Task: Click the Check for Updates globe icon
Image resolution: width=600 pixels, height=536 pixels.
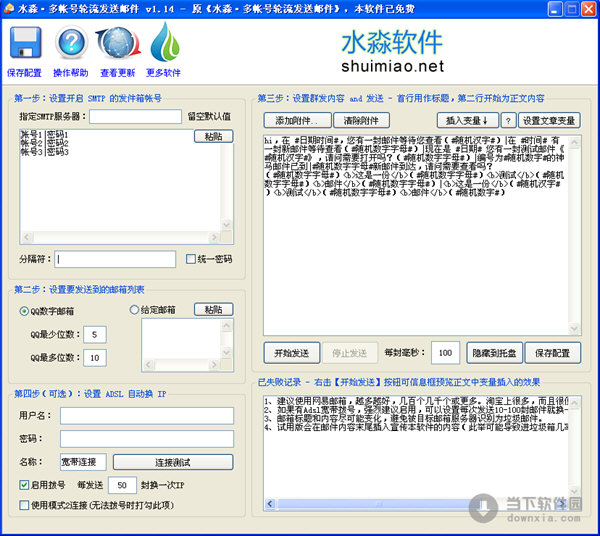Action: click(117, 44)
